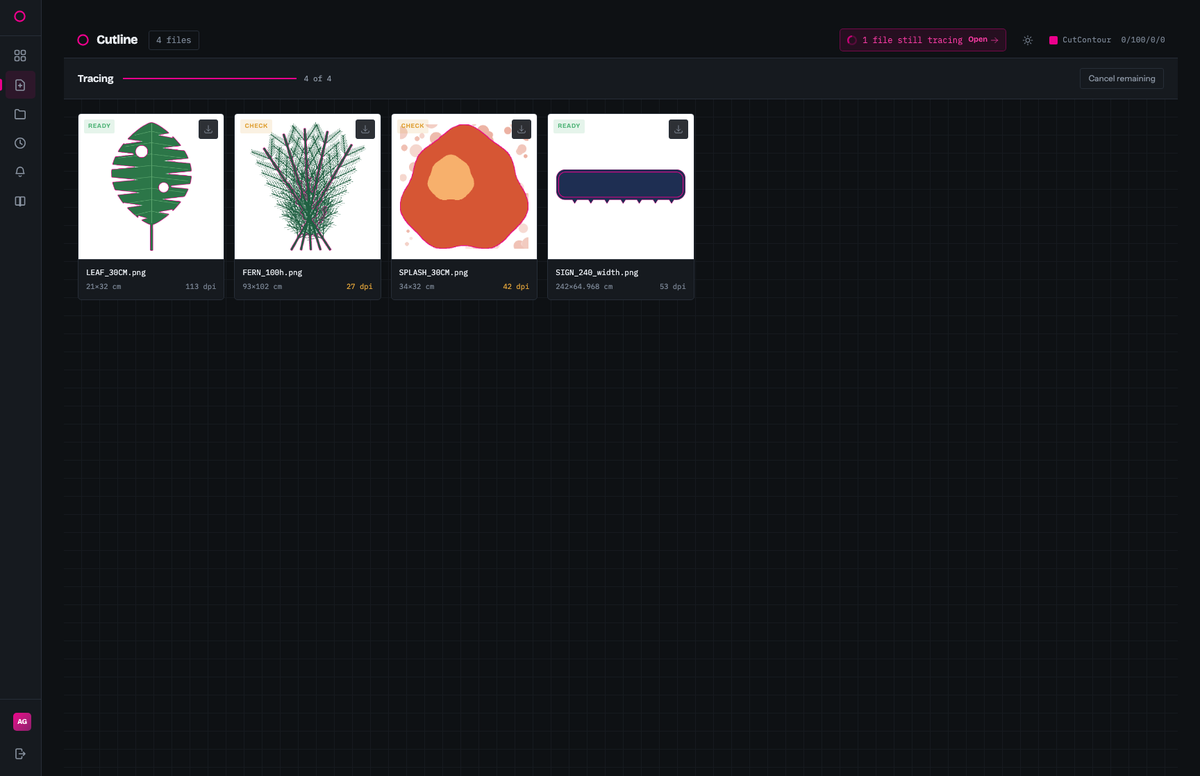The width and height of the screenshot is (1200, 776).
Task: Open the fern artwork thumbnail
Action: pos(307,186)
